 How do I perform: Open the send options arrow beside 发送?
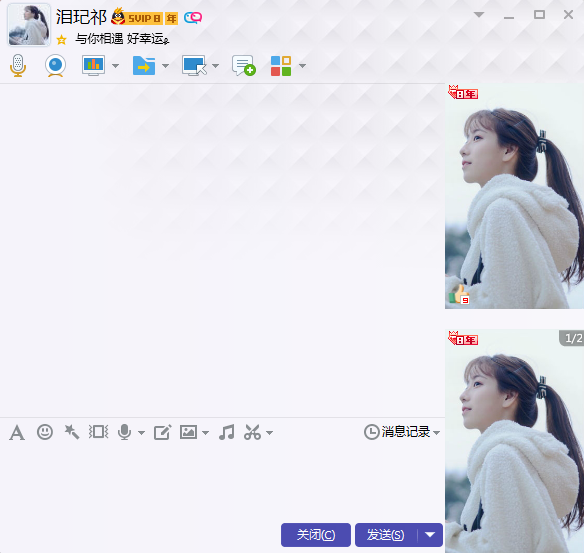(430, 535)
